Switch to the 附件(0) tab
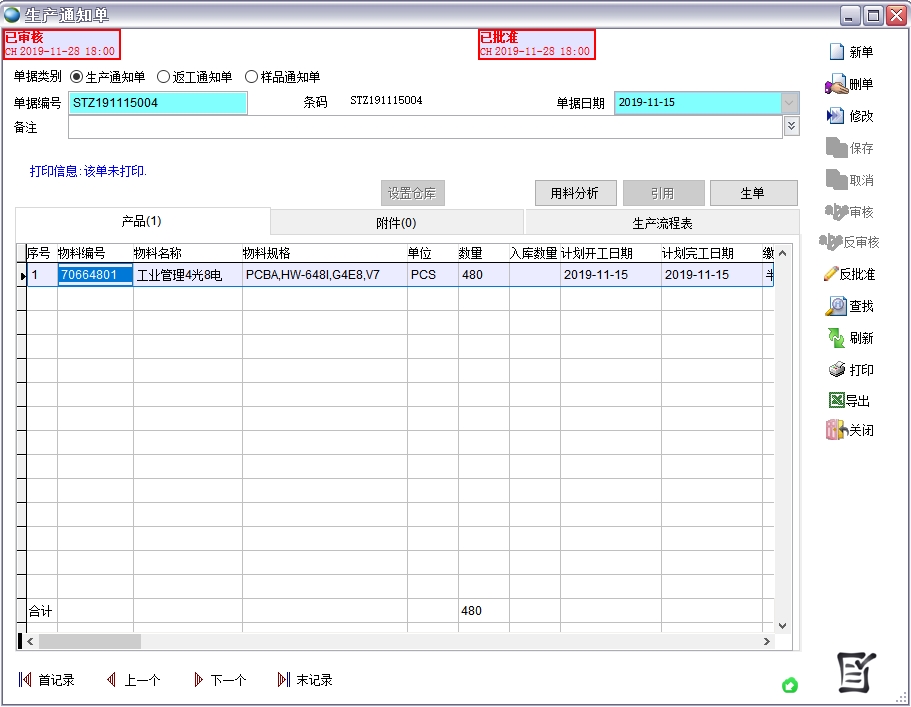The width and height of the screenshot is (911, 707). pos(394,221)
